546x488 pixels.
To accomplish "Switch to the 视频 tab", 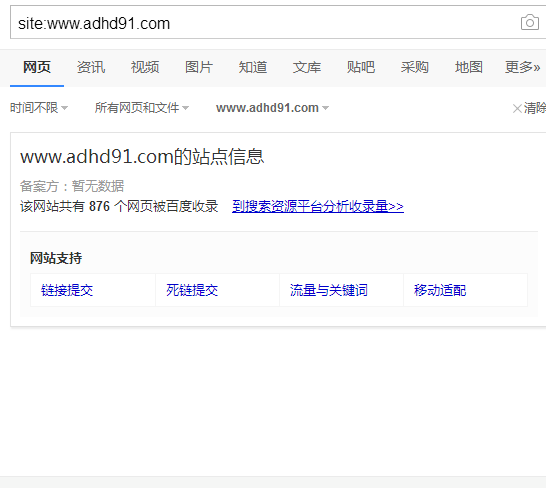I will pos(145,67).
